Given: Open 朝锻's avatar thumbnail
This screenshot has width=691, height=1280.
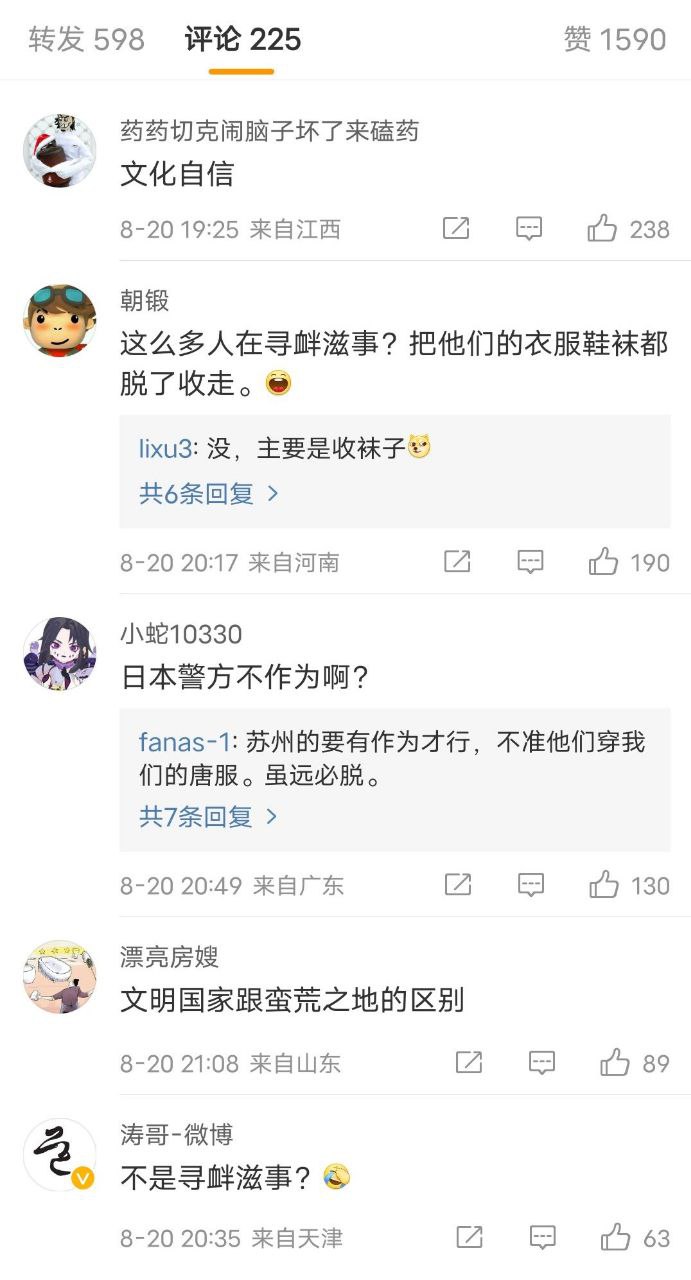Looking at the screenshot, I should (60, 320).
